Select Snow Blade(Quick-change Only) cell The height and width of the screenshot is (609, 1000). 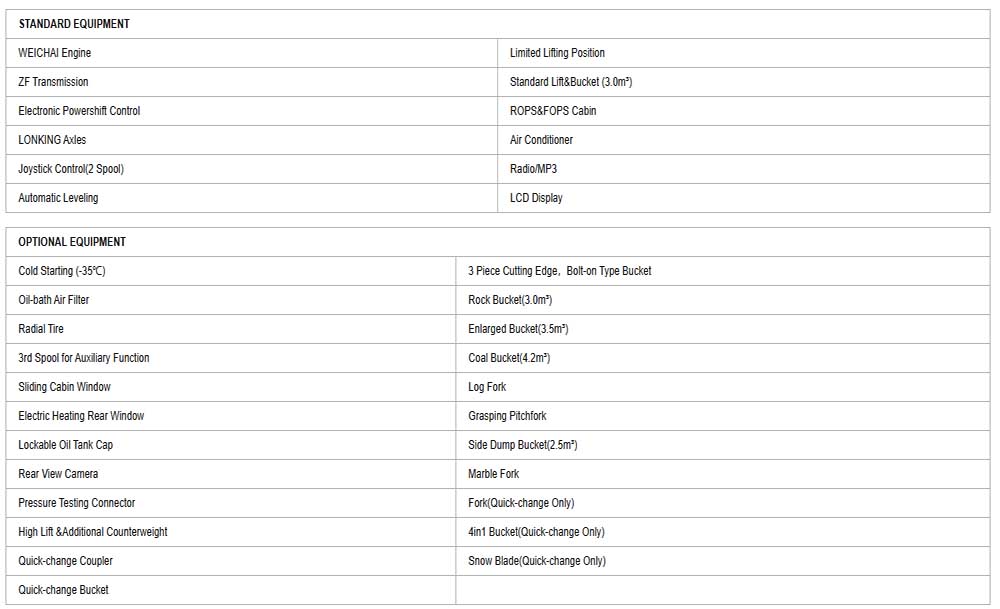tap(723, 561)
